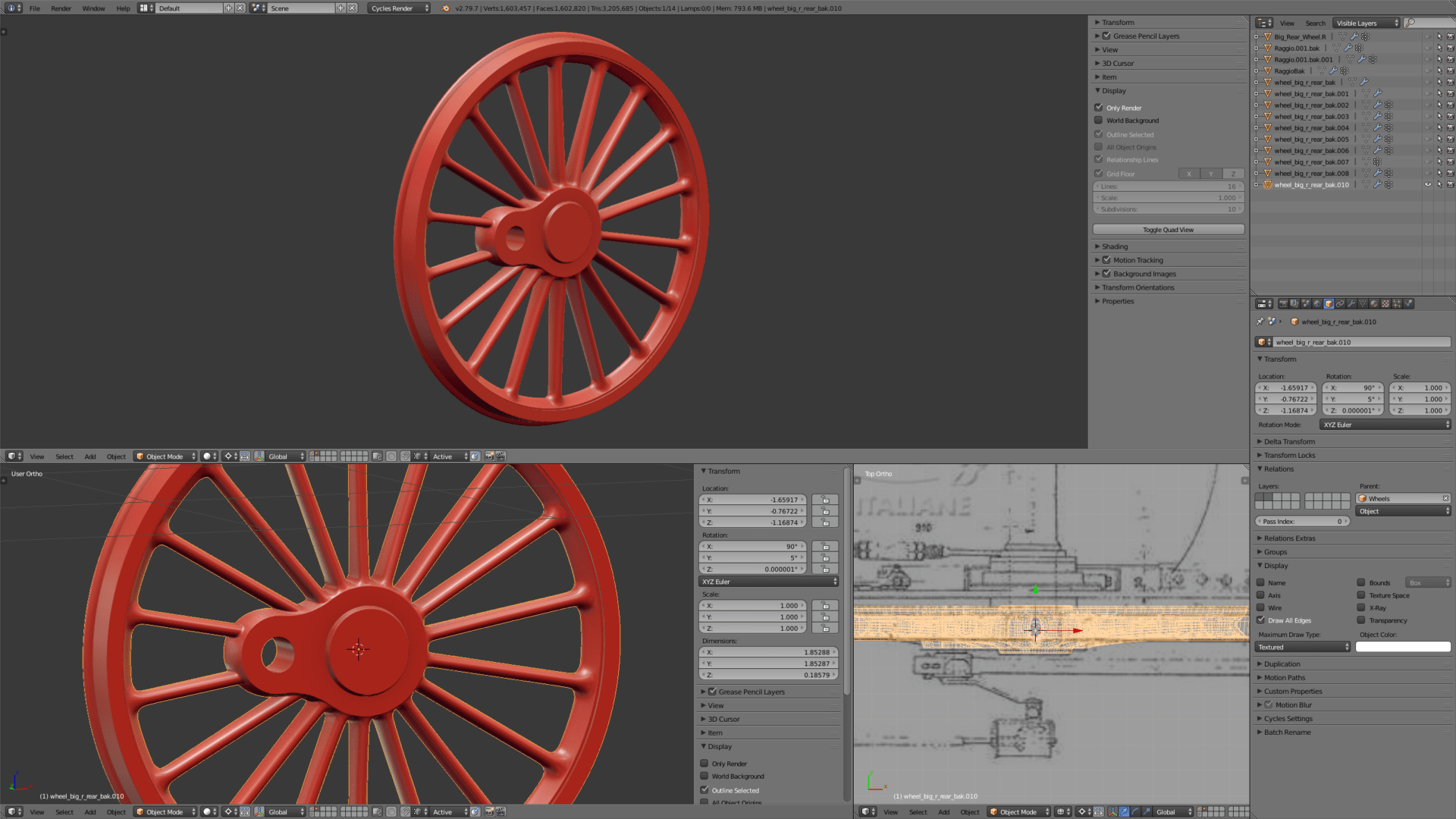Open the Add menu in top viewport header

point(90,457)
